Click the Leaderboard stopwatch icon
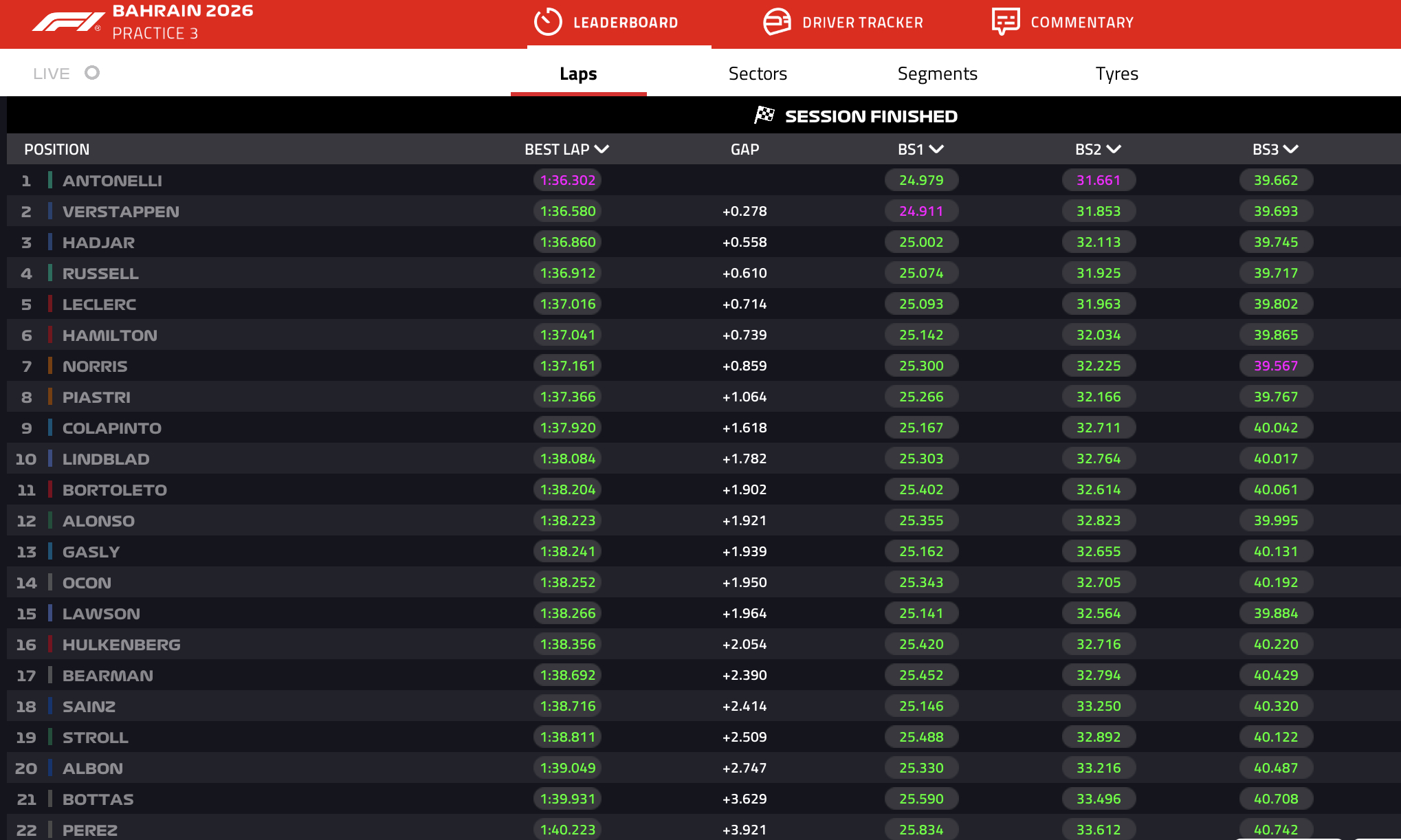1401x840 pixels. coord(548,22)
